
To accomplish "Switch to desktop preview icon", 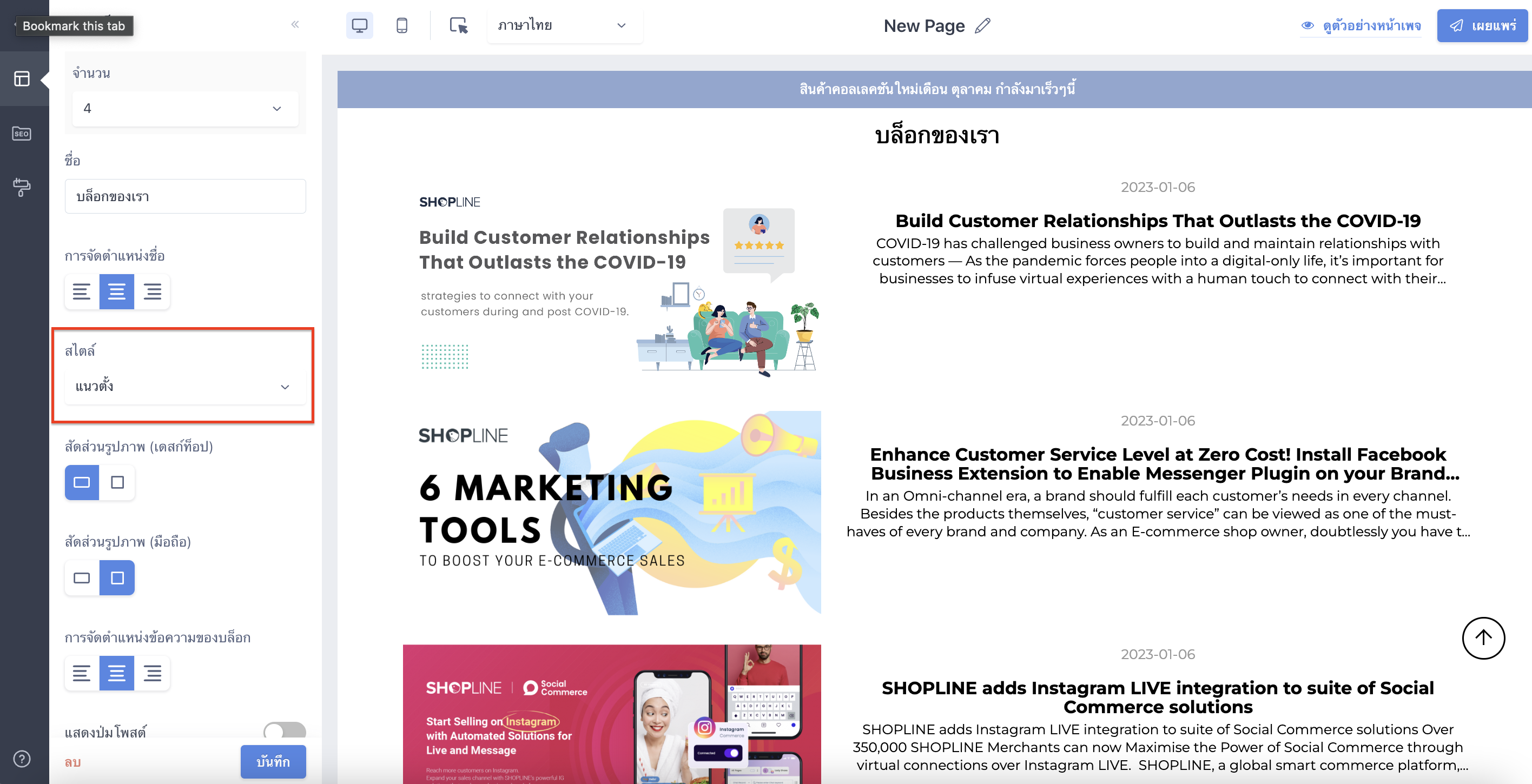I will click(x=360, y=25).
